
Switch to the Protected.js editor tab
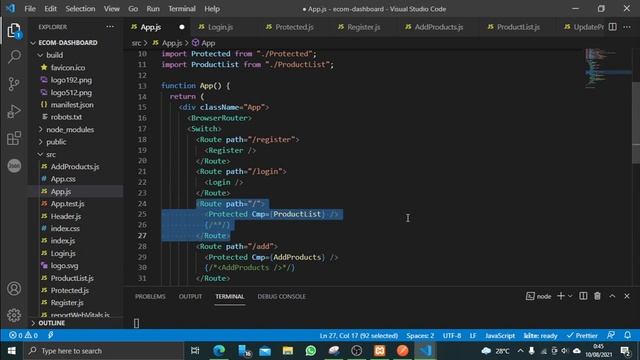coord(294,27)
